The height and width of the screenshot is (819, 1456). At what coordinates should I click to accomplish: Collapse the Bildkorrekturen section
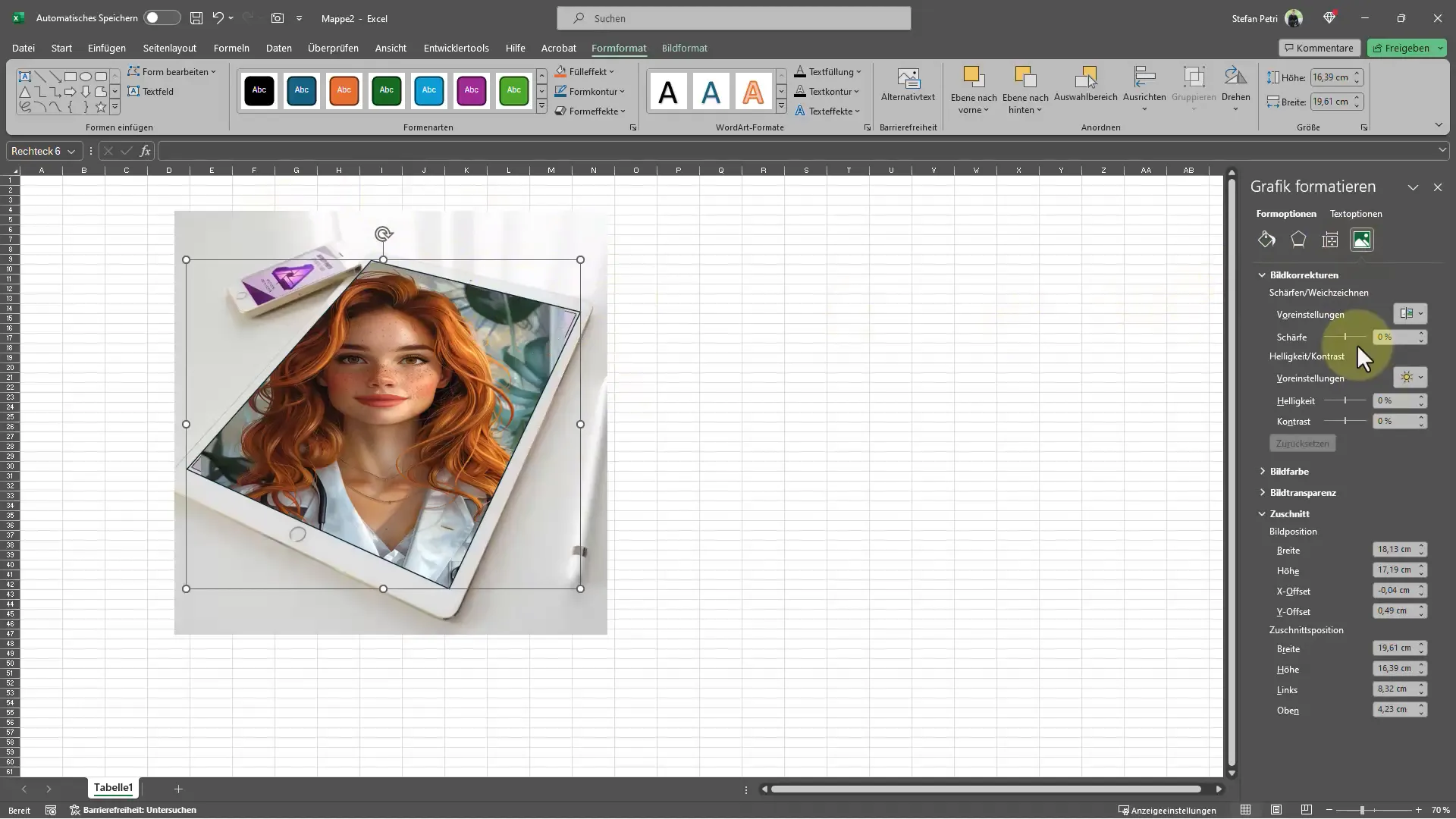[1263, 275]
